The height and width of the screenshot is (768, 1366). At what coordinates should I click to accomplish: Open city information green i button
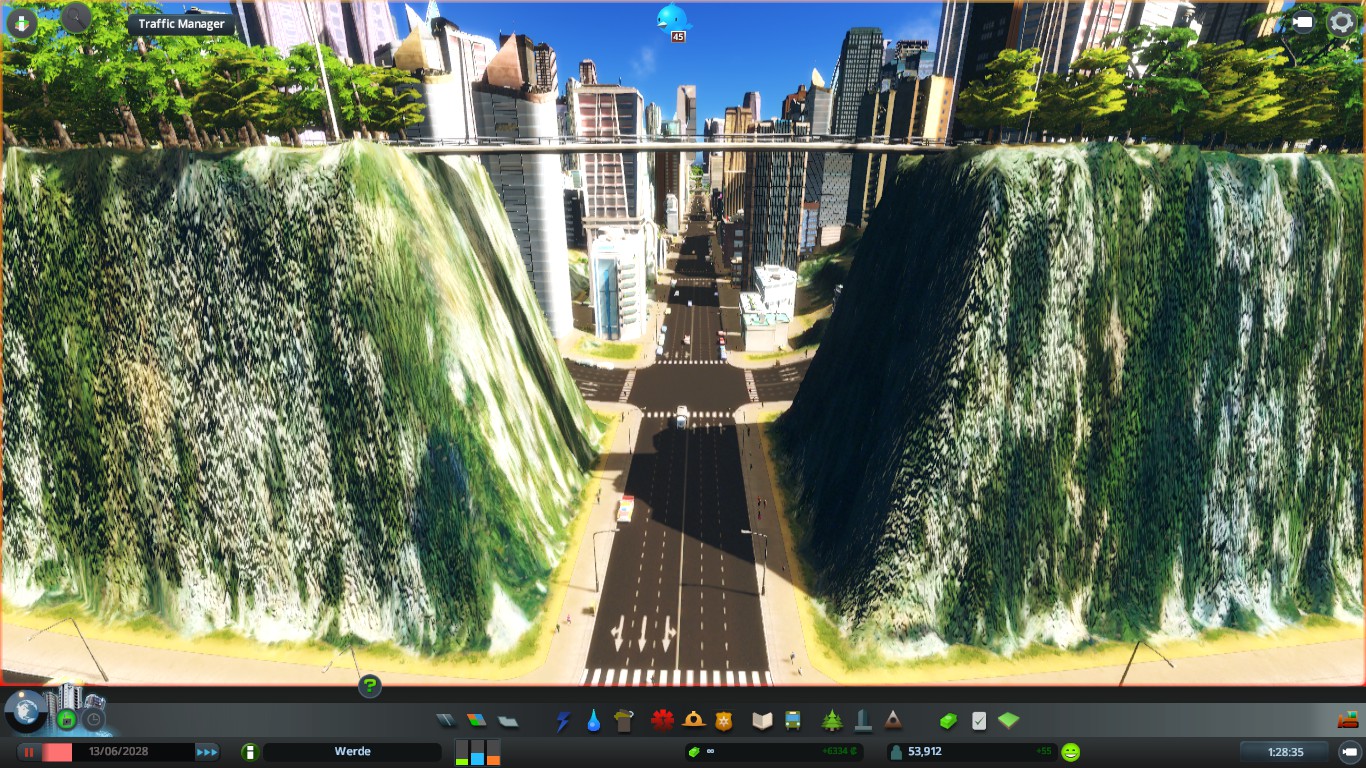(250, 752)
